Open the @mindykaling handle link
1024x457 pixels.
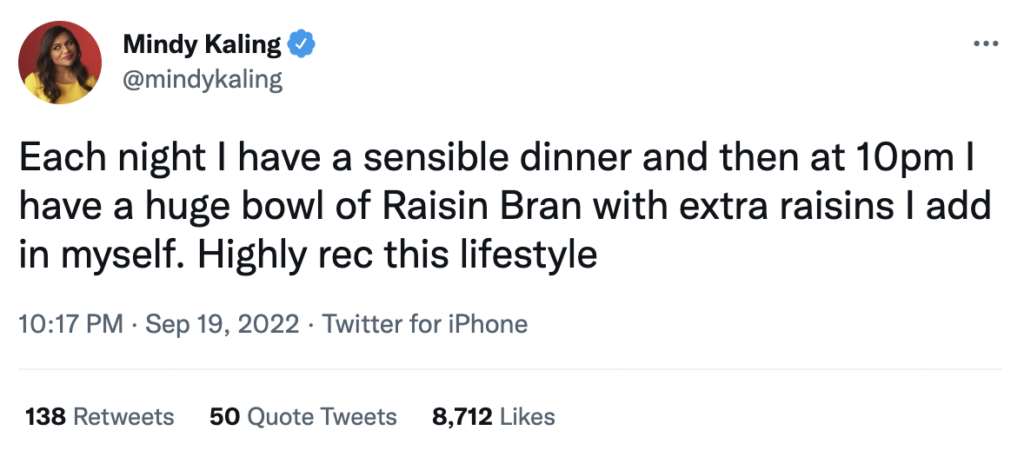point(202,80)
